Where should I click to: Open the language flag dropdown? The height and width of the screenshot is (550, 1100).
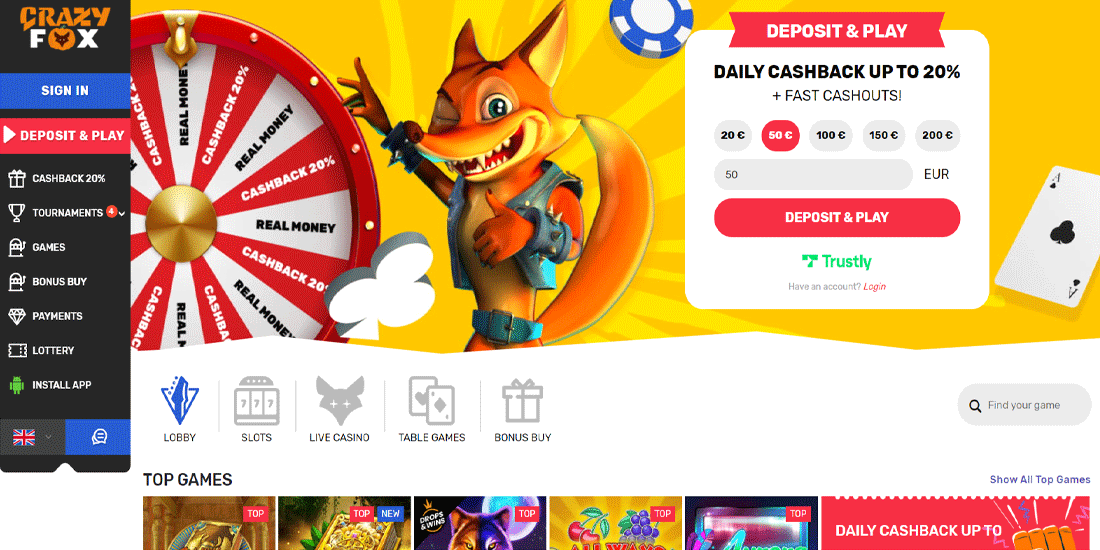(32, 438)
